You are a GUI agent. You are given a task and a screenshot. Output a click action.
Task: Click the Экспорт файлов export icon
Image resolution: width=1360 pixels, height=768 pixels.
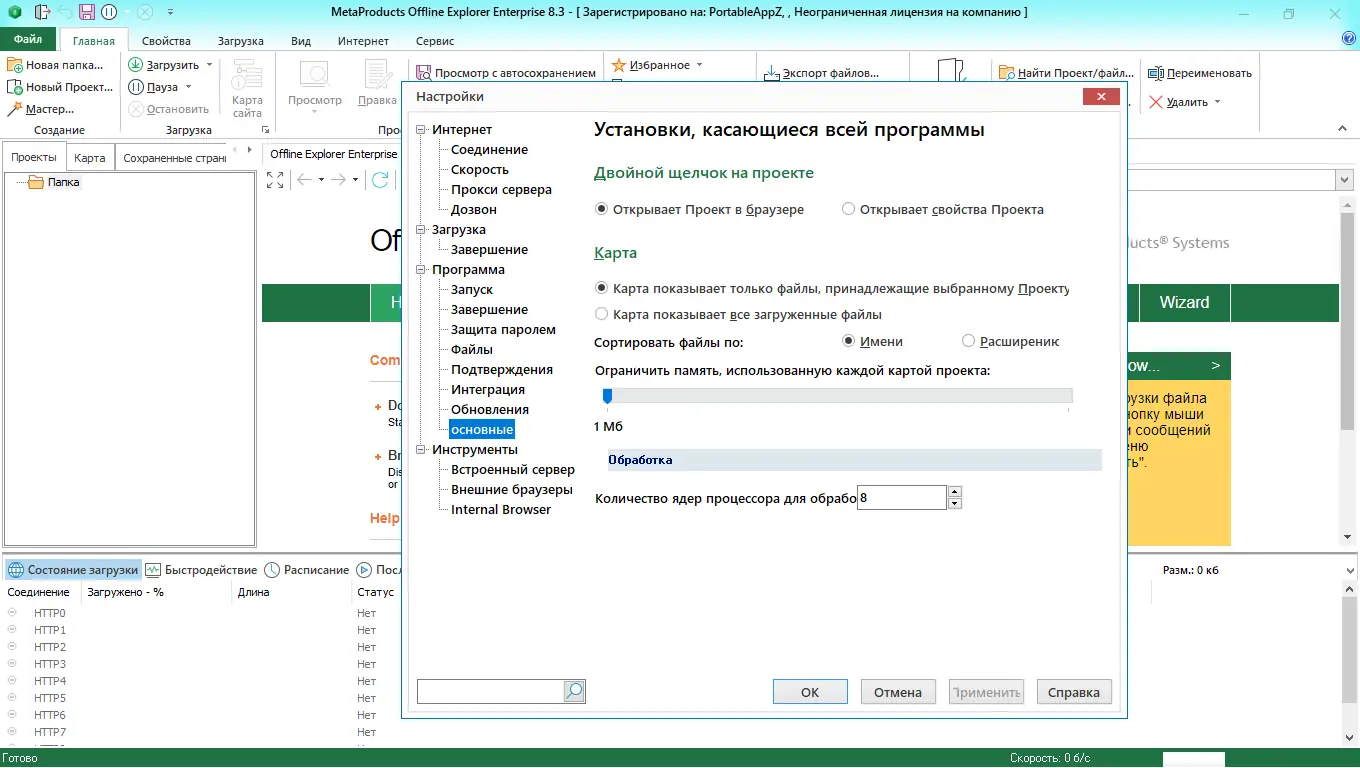773,73
